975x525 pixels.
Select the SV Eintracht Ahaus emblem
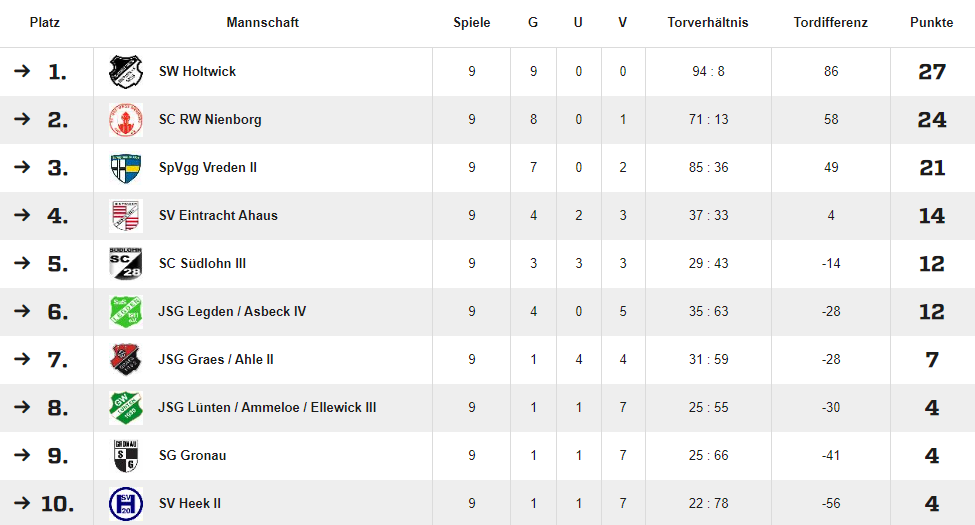pyautogui.click(x=126, y=215)
